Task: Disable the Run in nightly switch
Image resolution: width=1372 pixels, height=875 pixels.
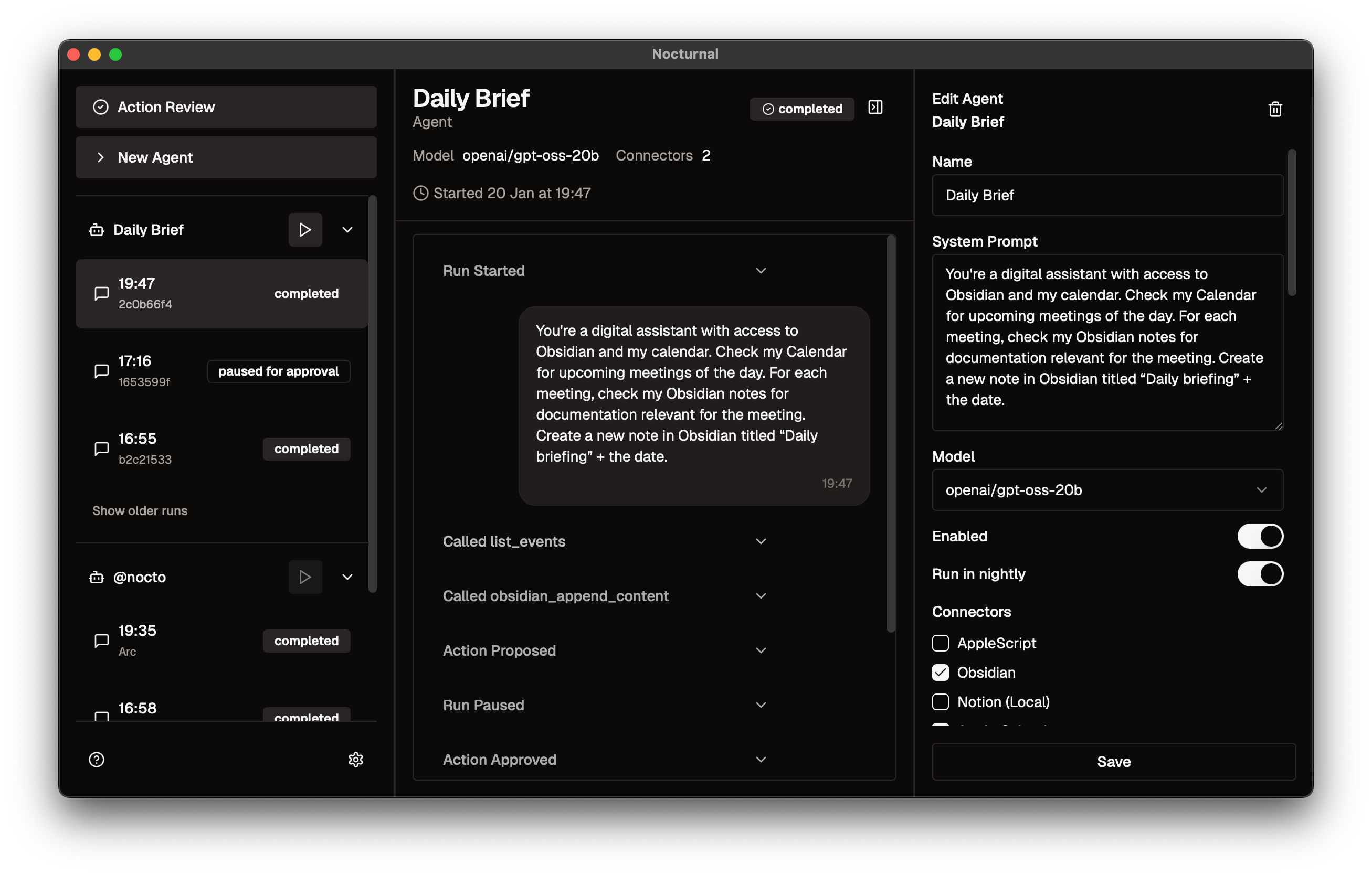Action: [x=1260, y=573]
